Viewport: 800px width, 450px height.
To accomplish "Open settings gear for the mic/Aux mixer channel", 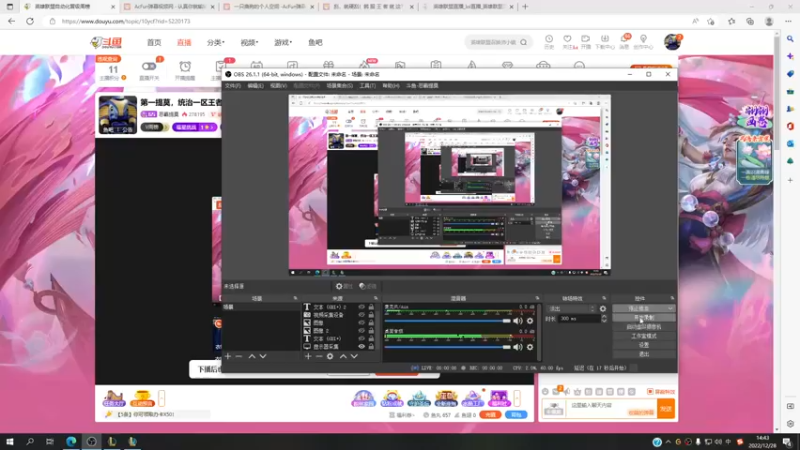I will [x=530, y=320].
